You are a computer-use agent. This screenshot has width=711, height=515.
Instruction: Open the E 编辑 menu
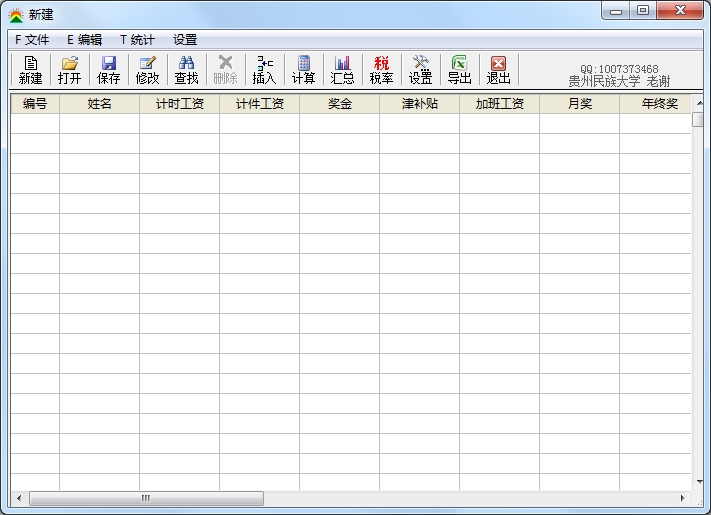click(x=84, y=40)
